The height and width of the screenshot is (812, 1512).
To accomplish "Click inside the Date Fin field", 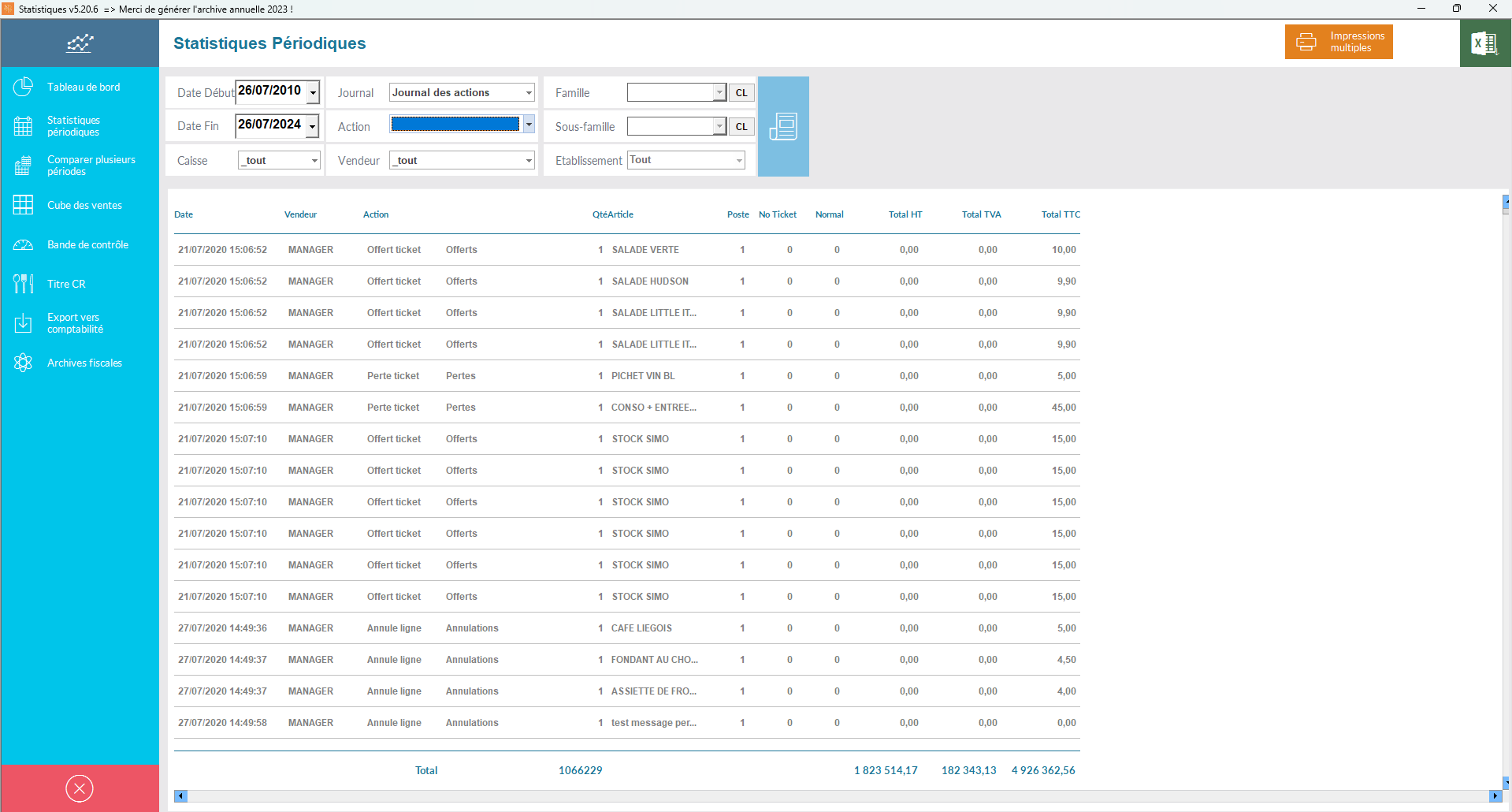I will 271,125.
